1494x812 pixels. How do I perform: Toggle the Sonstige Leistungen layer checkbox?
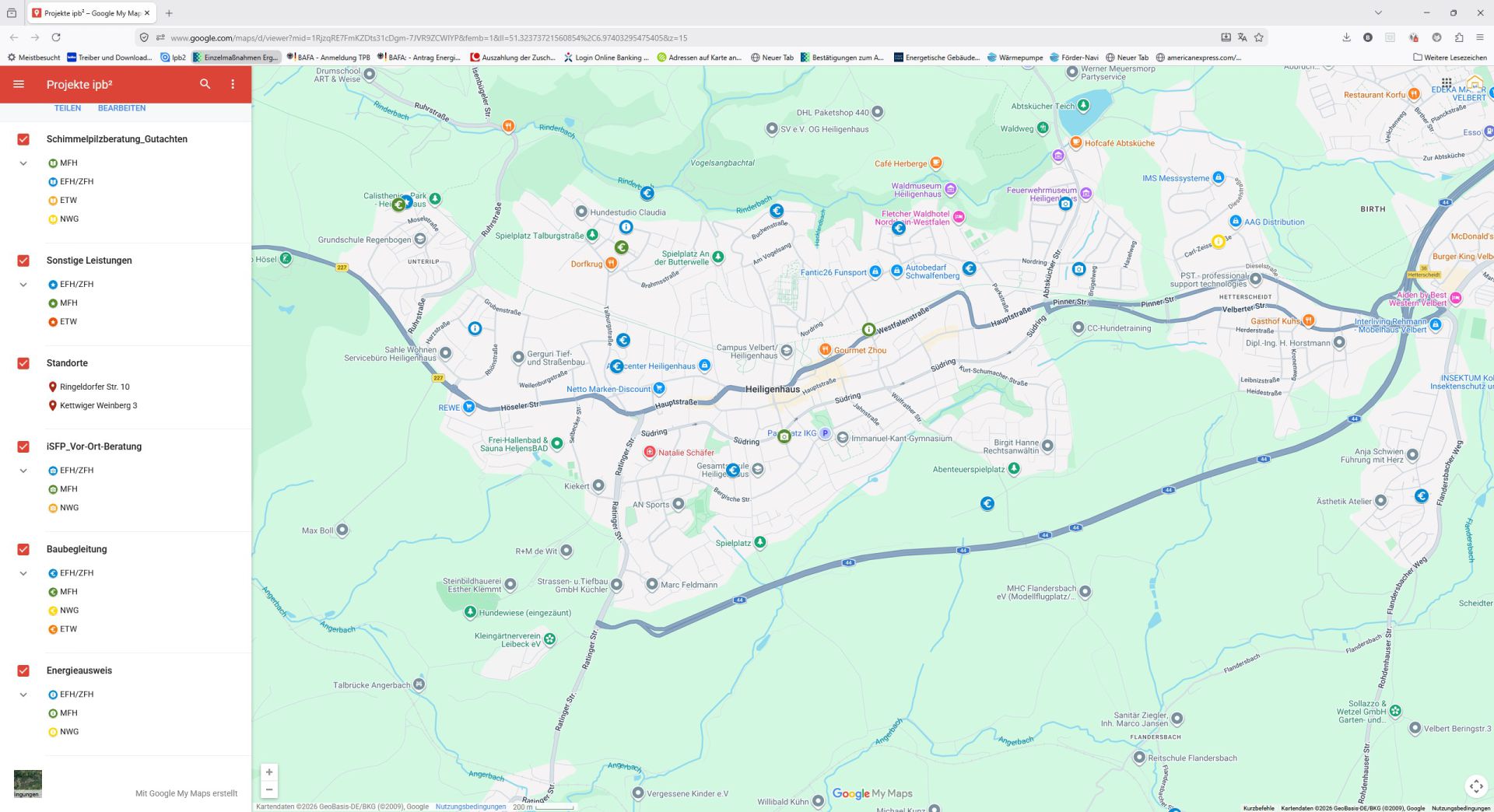coord(23,261)
